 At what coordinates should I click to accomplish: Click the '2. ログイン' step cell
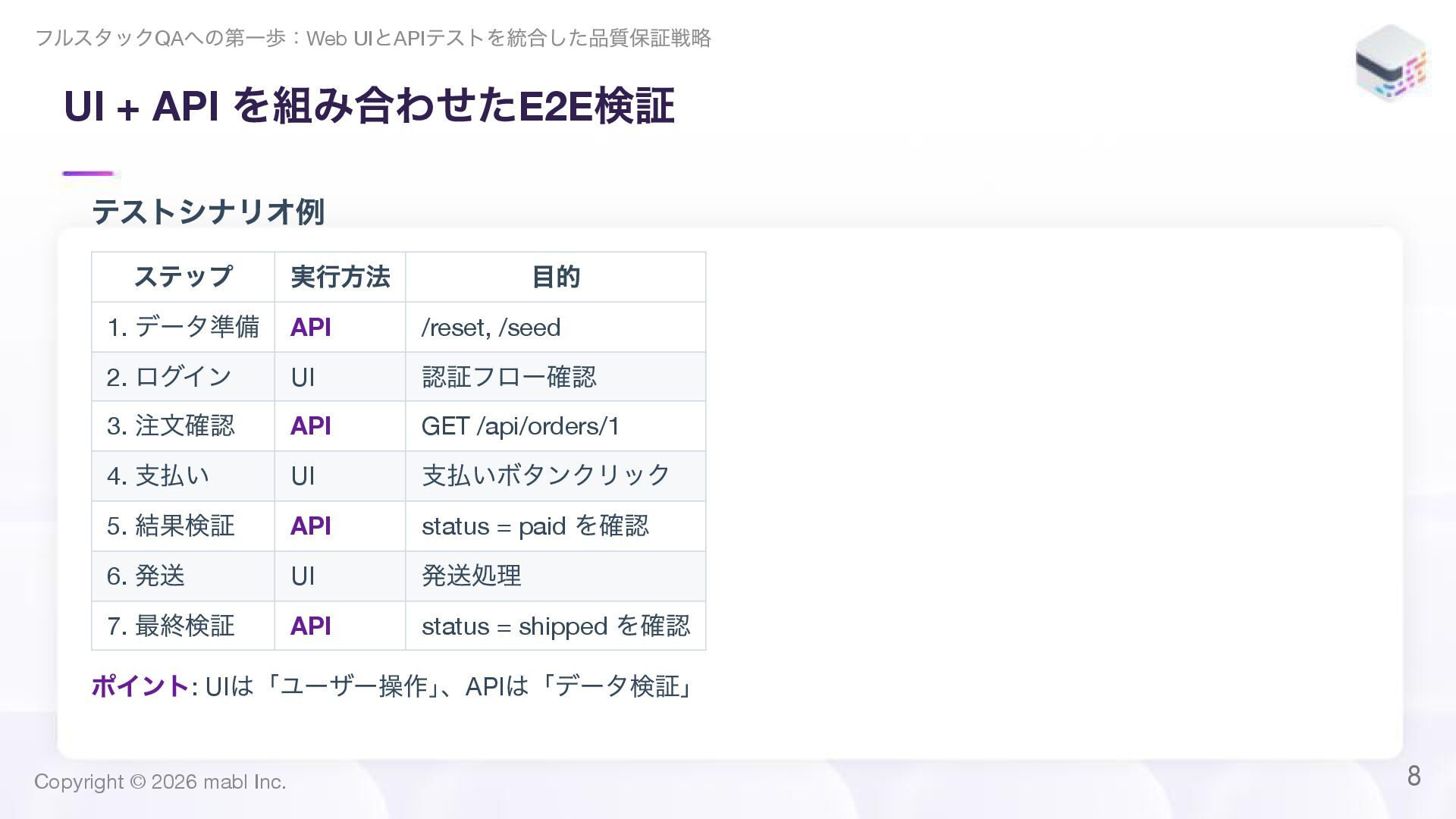[169, 377]
